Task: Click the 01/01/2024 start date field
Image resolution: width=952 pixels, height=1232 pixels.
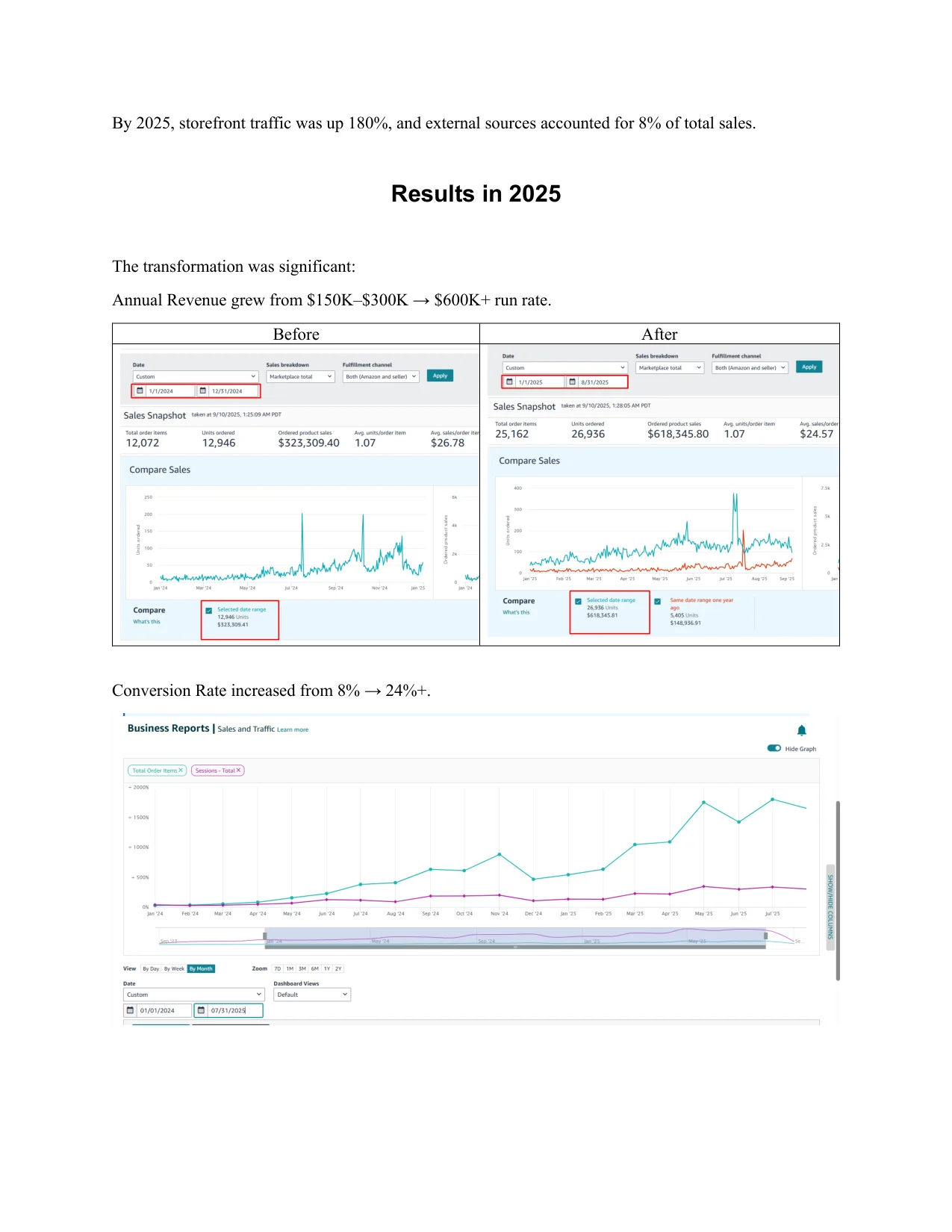Action: tap(158, 1010)
